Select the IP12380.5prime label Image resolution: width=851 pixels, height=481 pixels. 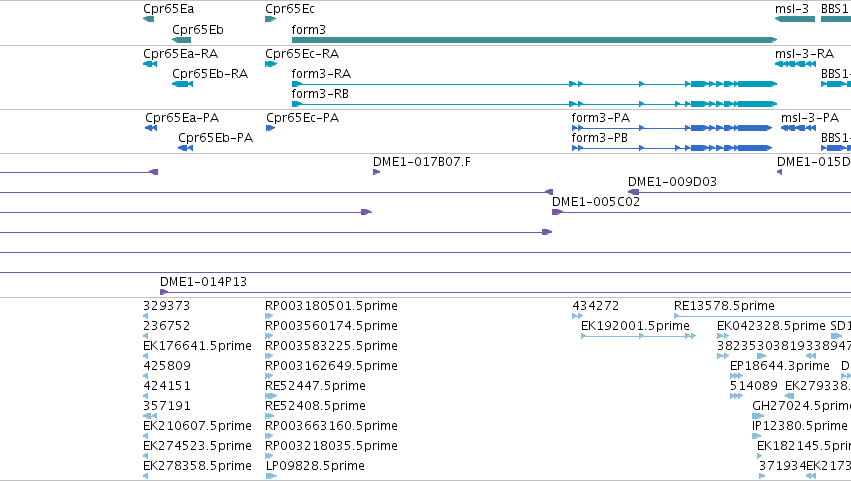click(x=800, y=426)
